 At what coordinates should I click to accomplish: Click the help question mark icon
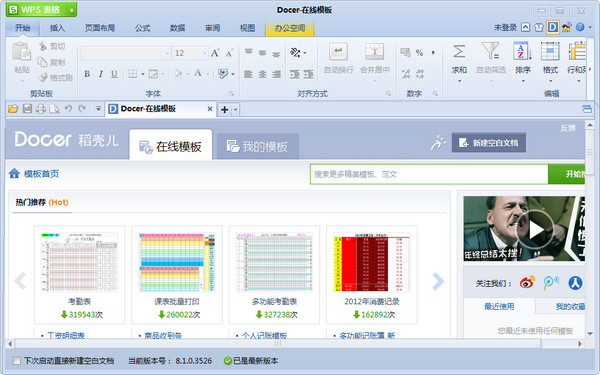coord(580,27)
